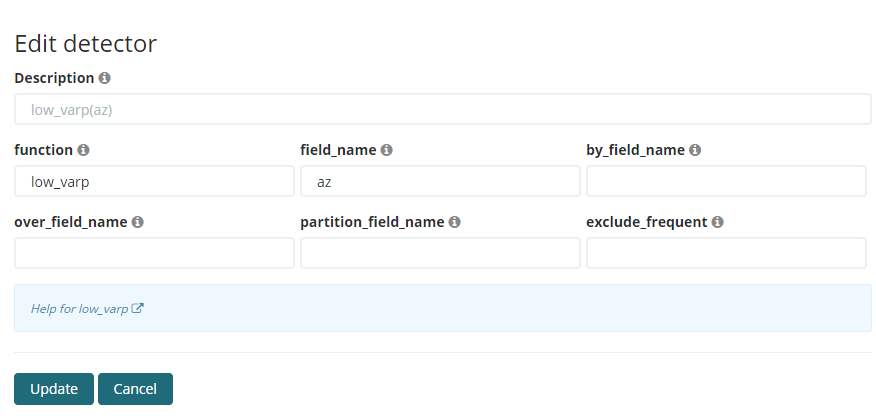Click the partition_field_name info icon

[x=454, y=222]
